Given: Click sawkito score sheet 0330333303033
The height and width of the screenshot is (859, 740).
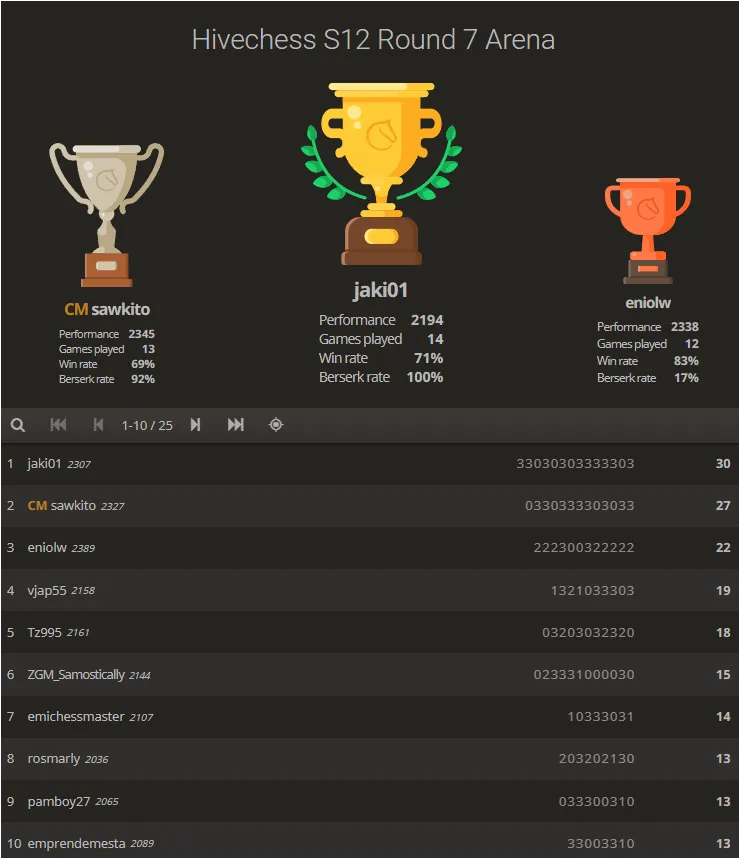Looking at the screenshot, I should [x=580, y=506].
